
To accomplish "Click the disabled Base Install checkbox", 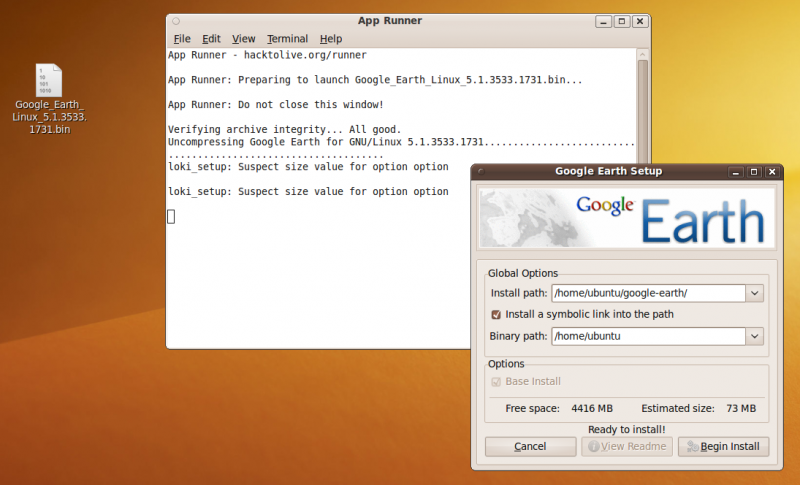I will (495, 381).
